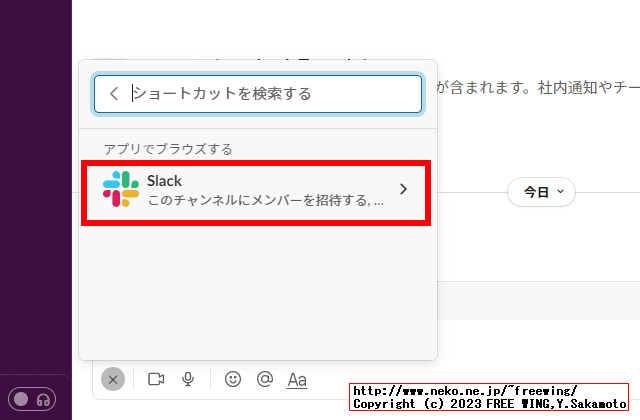640x420 pixels.
Task: Start a video clip with camera icon
Action: coord(156,379)
